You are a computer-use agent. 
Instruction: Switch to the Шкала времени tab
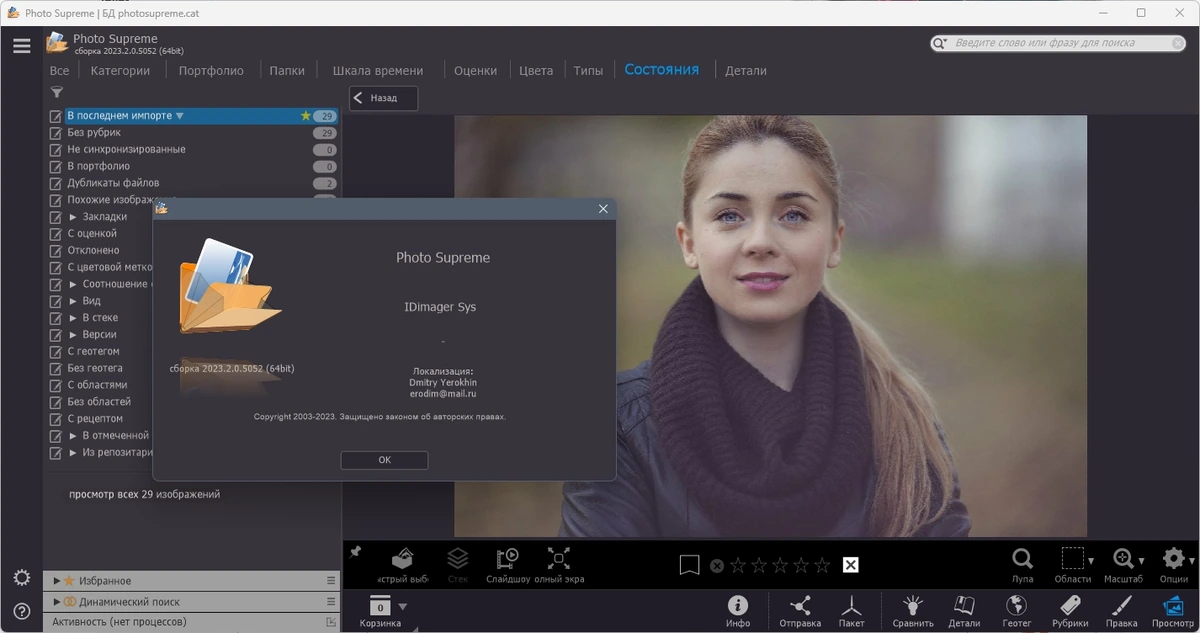[x=378, y=71]
